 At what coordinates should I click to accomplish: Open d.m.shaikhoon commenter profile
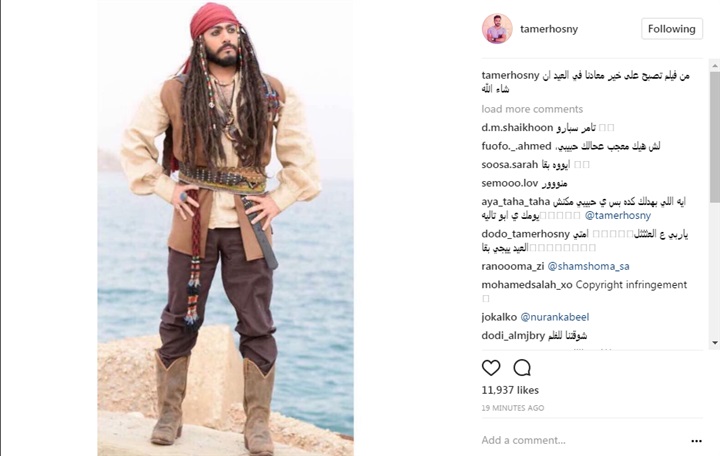(517, 128)
